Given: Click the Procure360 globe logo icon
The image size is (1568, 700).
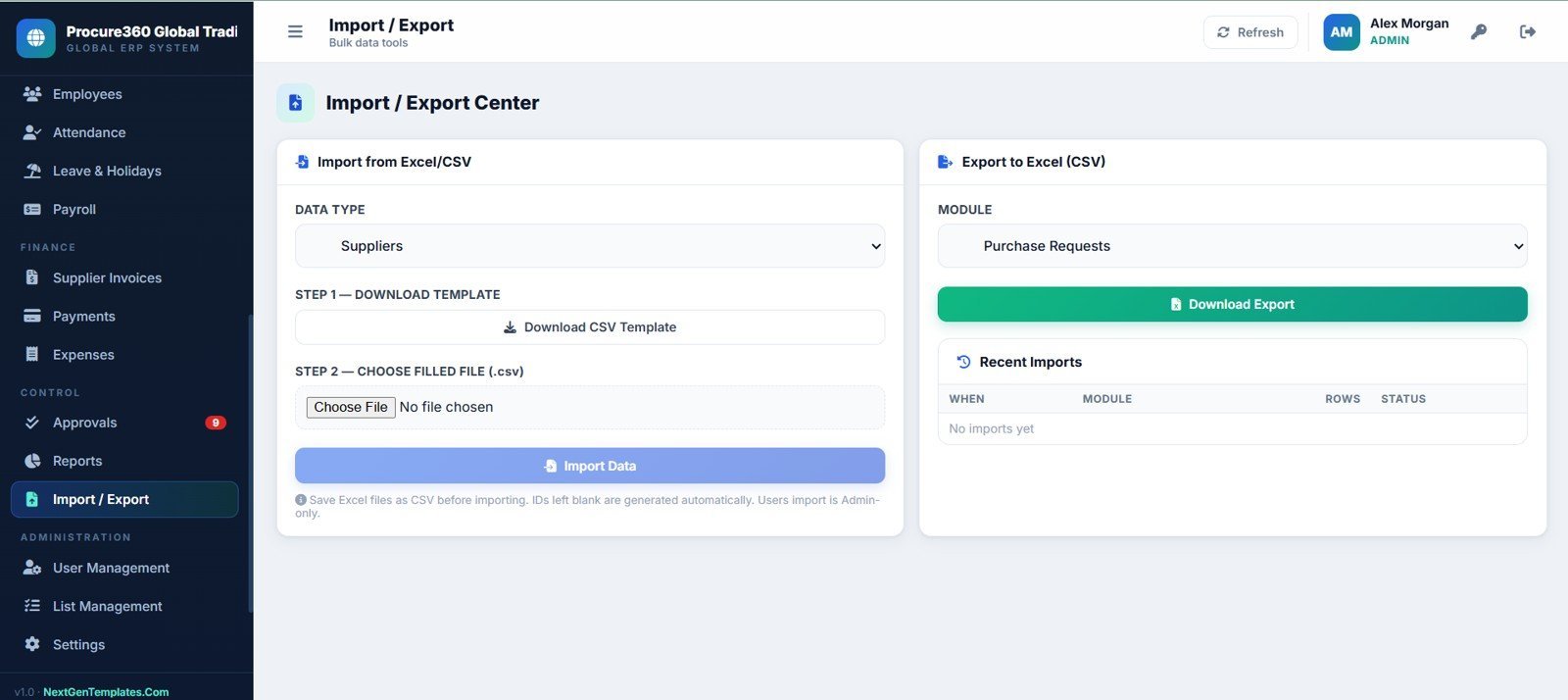Looking at the screenshot, I should click(x=36, y=38).
